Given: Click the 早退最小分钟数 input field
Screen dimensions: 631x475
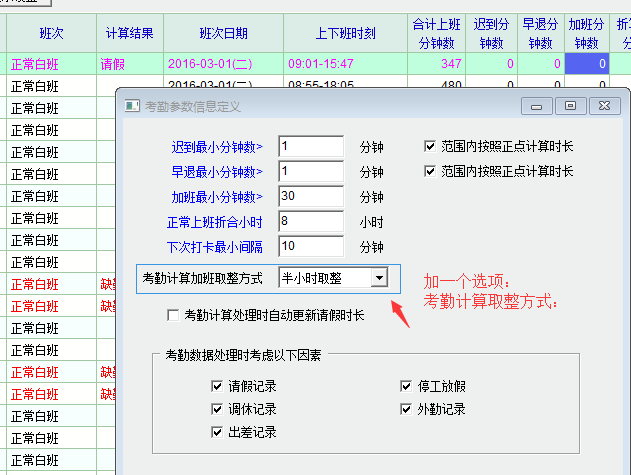Looking at the screenshot, I should tap(310, 172).
